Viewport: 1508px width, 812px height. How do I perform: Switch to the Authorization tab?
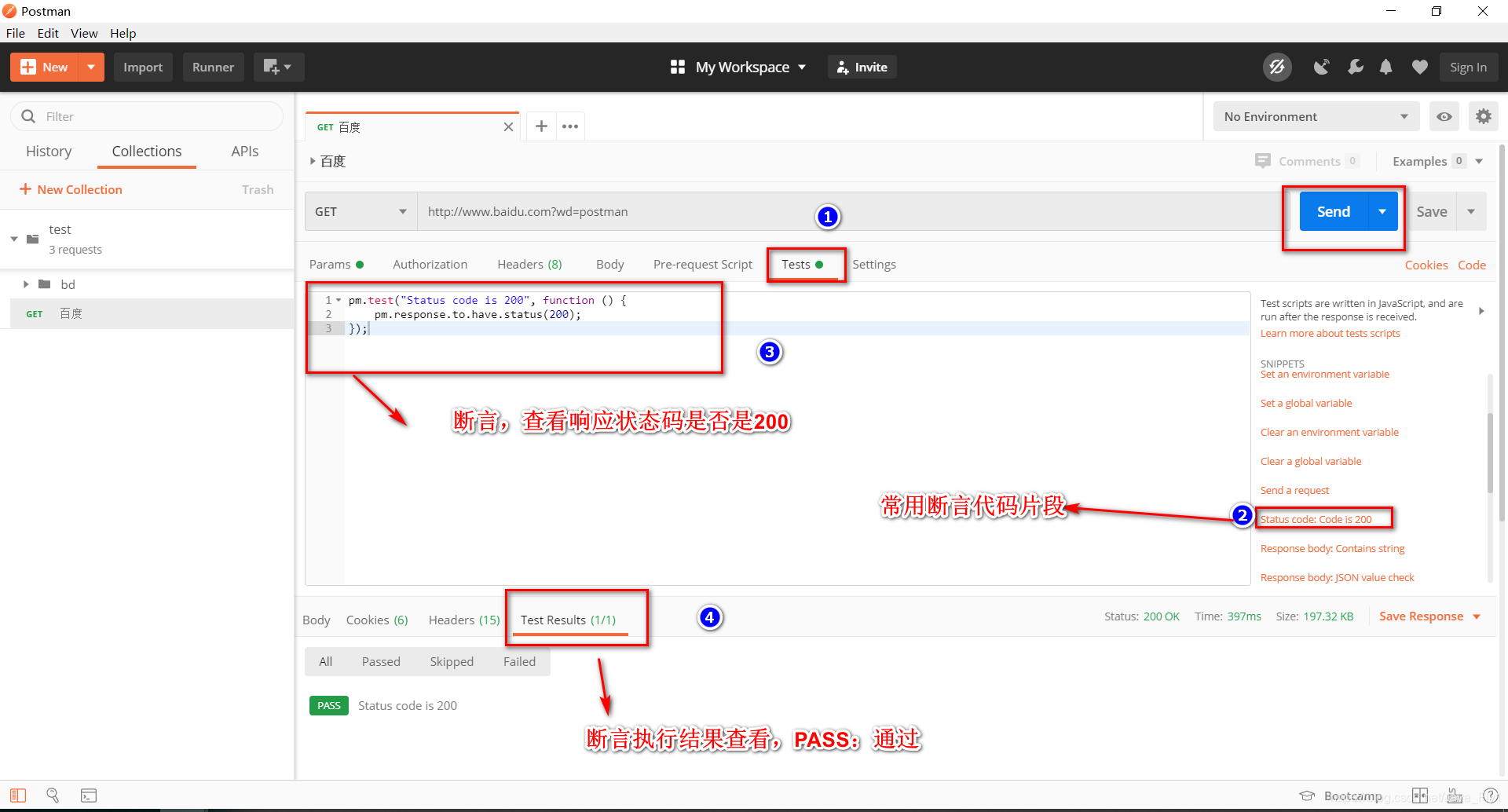pos(430,265)
